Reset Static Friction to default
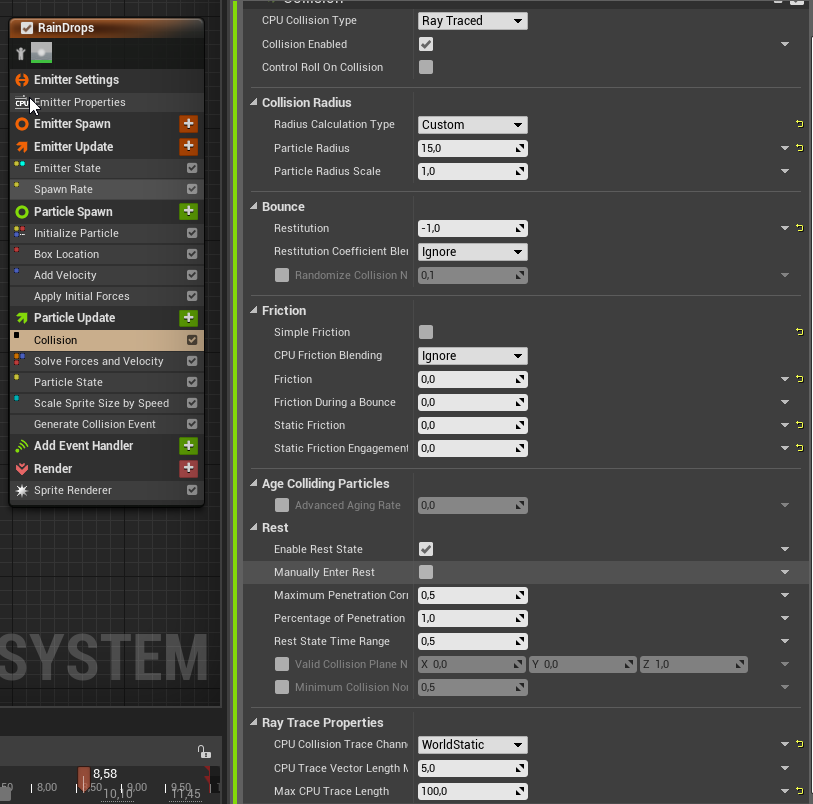813x804 pixels. 800,425
